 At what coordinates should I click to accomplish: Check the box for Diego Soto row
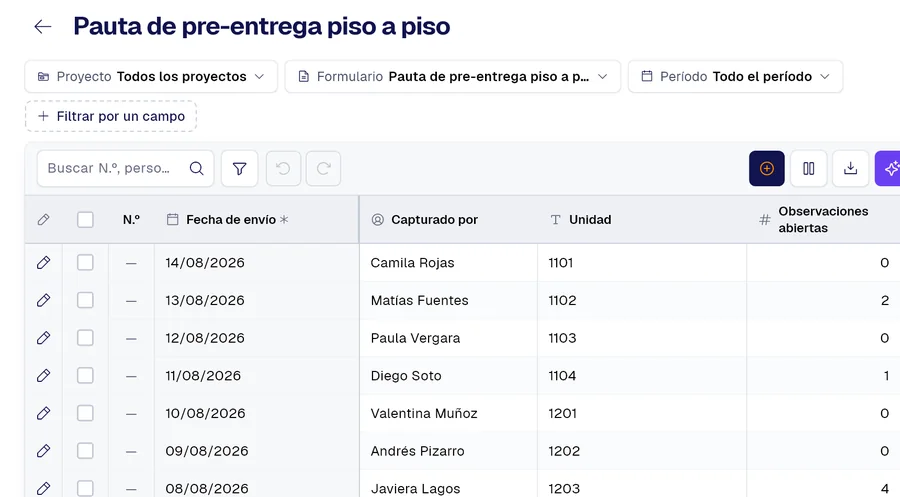(x=85, y=376)
